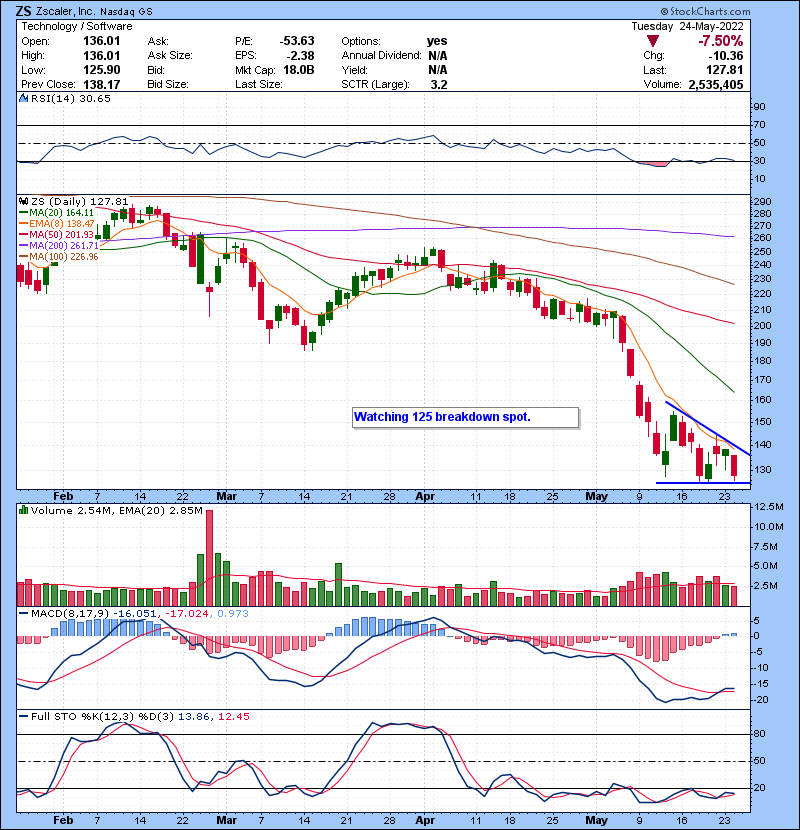Click the P/E -53.63 value
800x830 pixels.
point(297,41)
